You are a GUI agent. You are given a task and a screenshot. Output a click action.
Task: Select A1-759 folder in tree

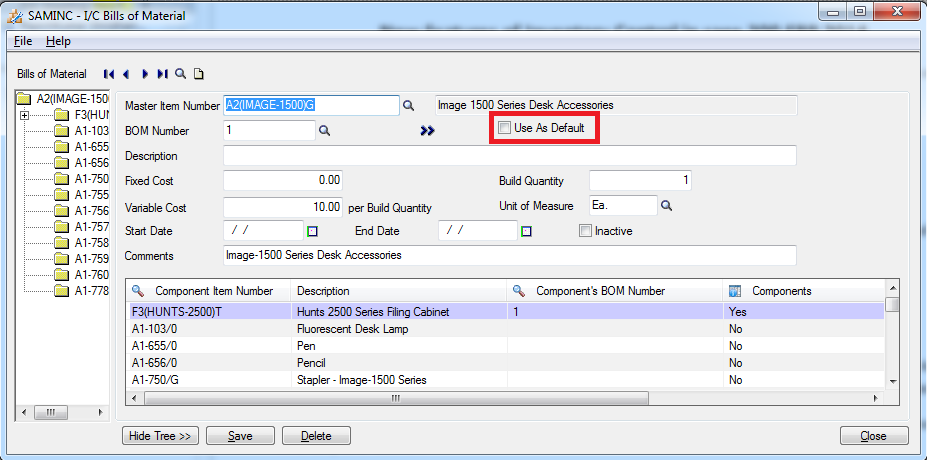tap(81, 258)
